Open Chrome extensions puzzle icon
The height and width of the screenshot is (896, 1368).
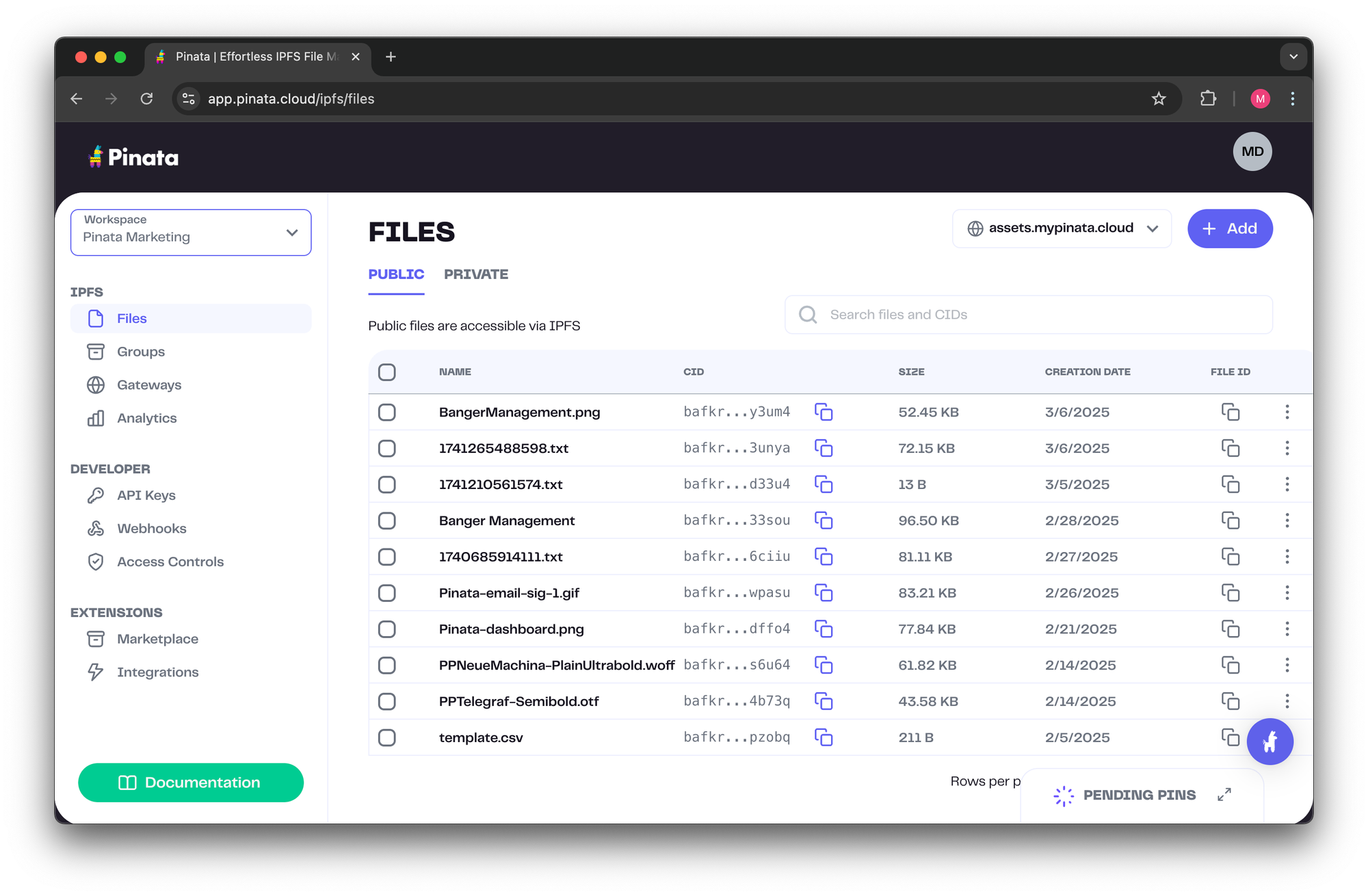(x=1208, y=98)
